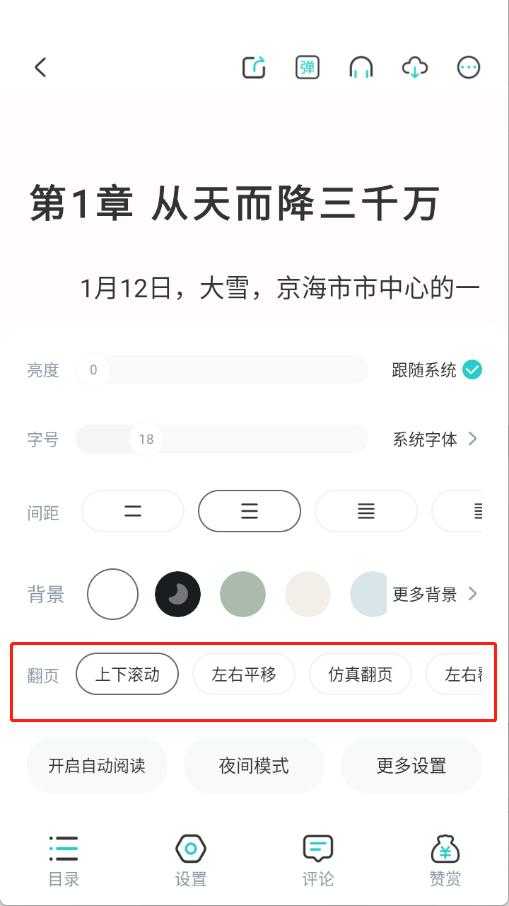Viewport: 509px width, 906px height.
Task: Select 左右平移 page turn mode
Action: (x=244, y=674)
